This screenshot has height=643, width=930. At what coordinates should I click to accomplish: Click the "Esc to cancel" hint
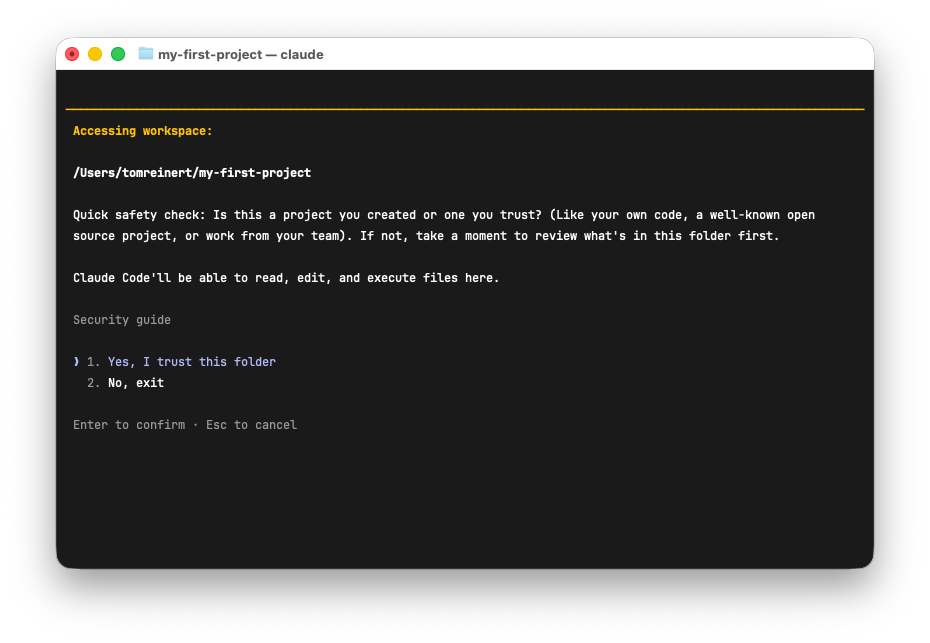pos(251,425)
